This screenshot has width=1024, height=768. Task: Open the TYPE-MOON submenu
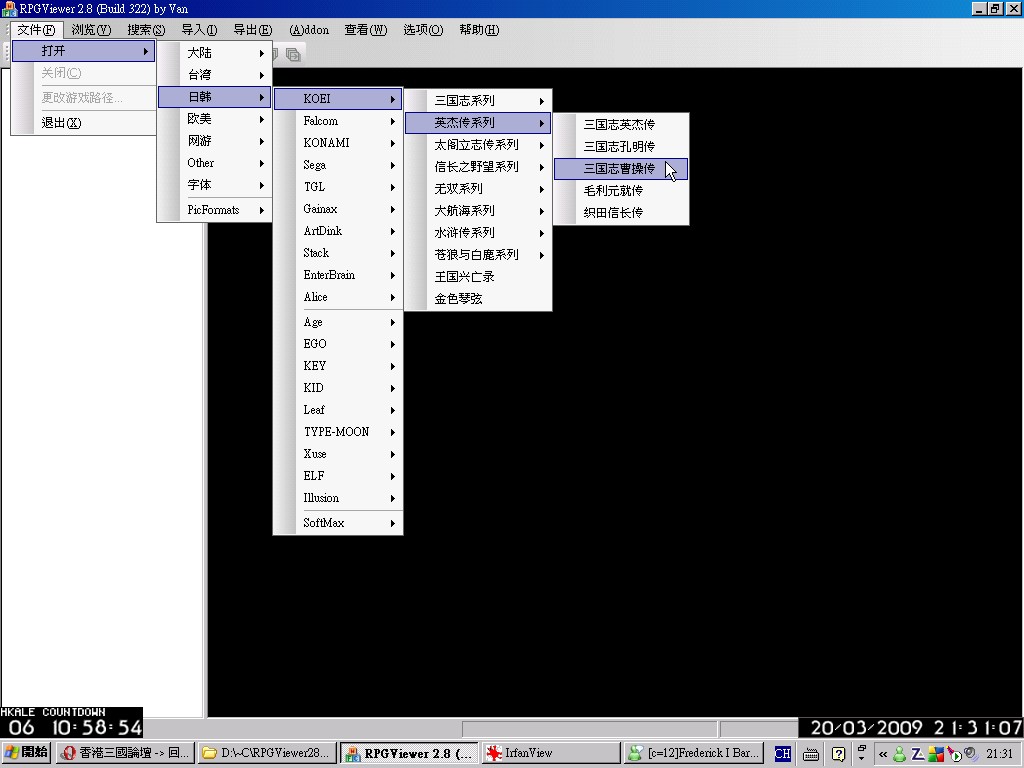pyautogui.click(x=338, y=432)
